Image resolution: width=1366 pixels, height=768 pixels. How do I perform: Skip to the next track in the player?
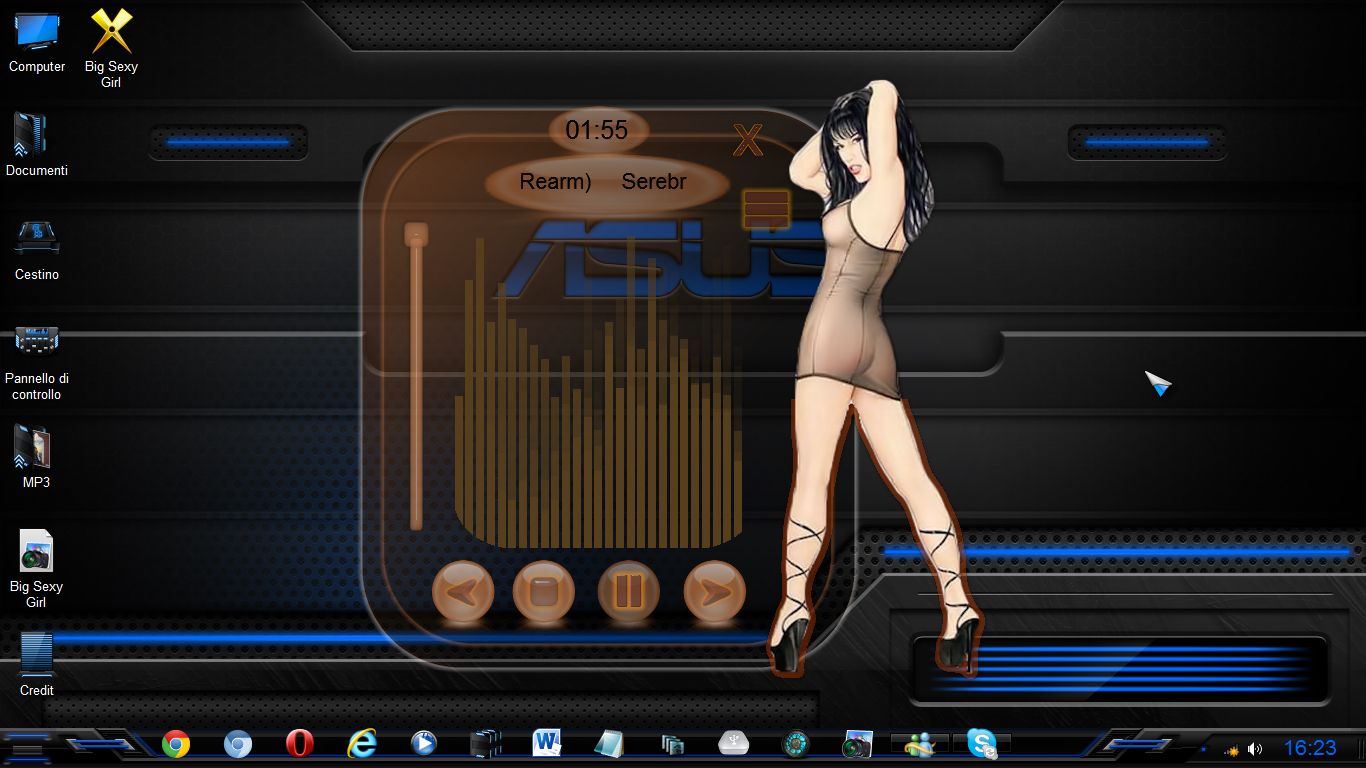tap(714, 592)
